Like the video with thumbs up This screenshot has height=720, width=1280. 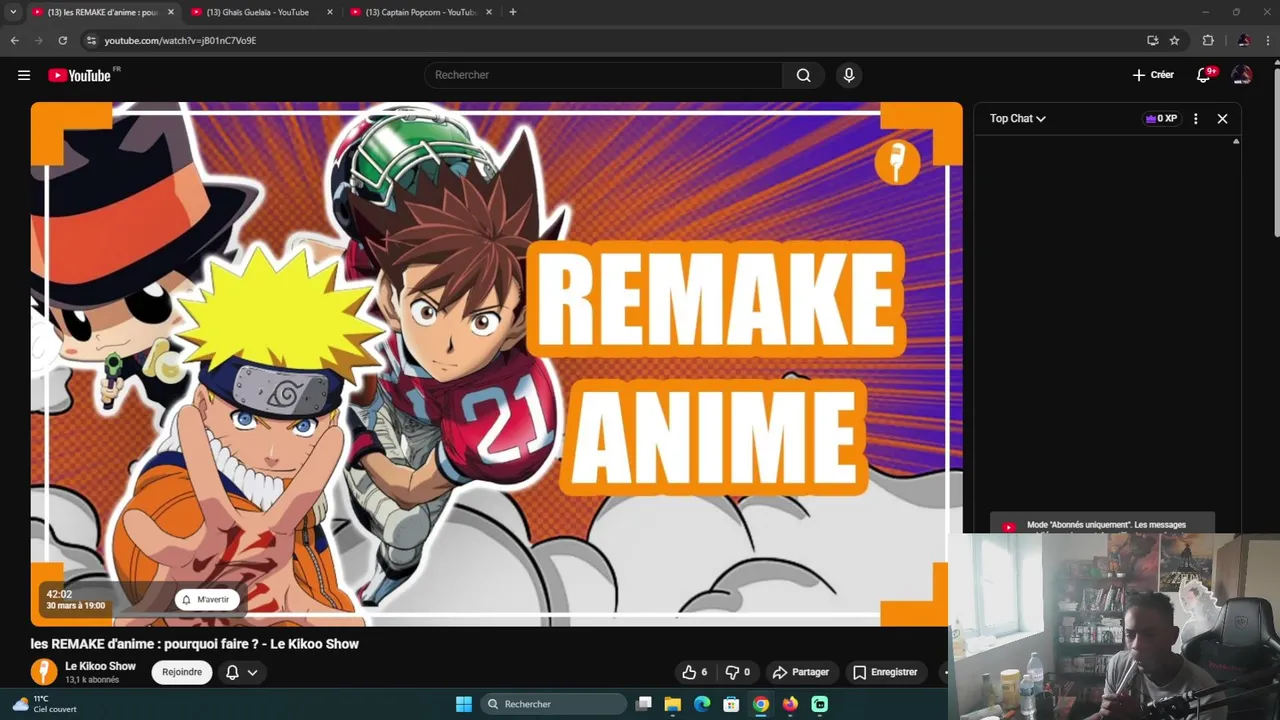pos(695,672)
